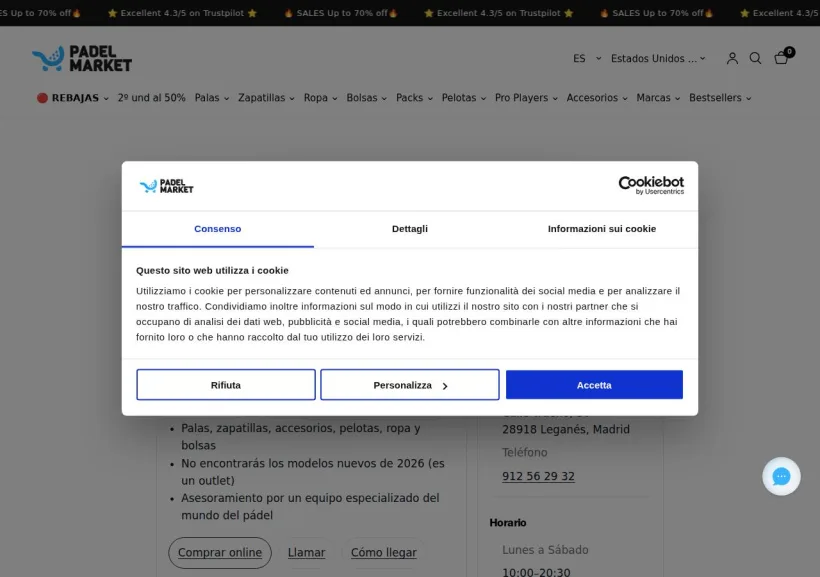
Task: Expand the Pelotas menu
Action: pos(464,98)
